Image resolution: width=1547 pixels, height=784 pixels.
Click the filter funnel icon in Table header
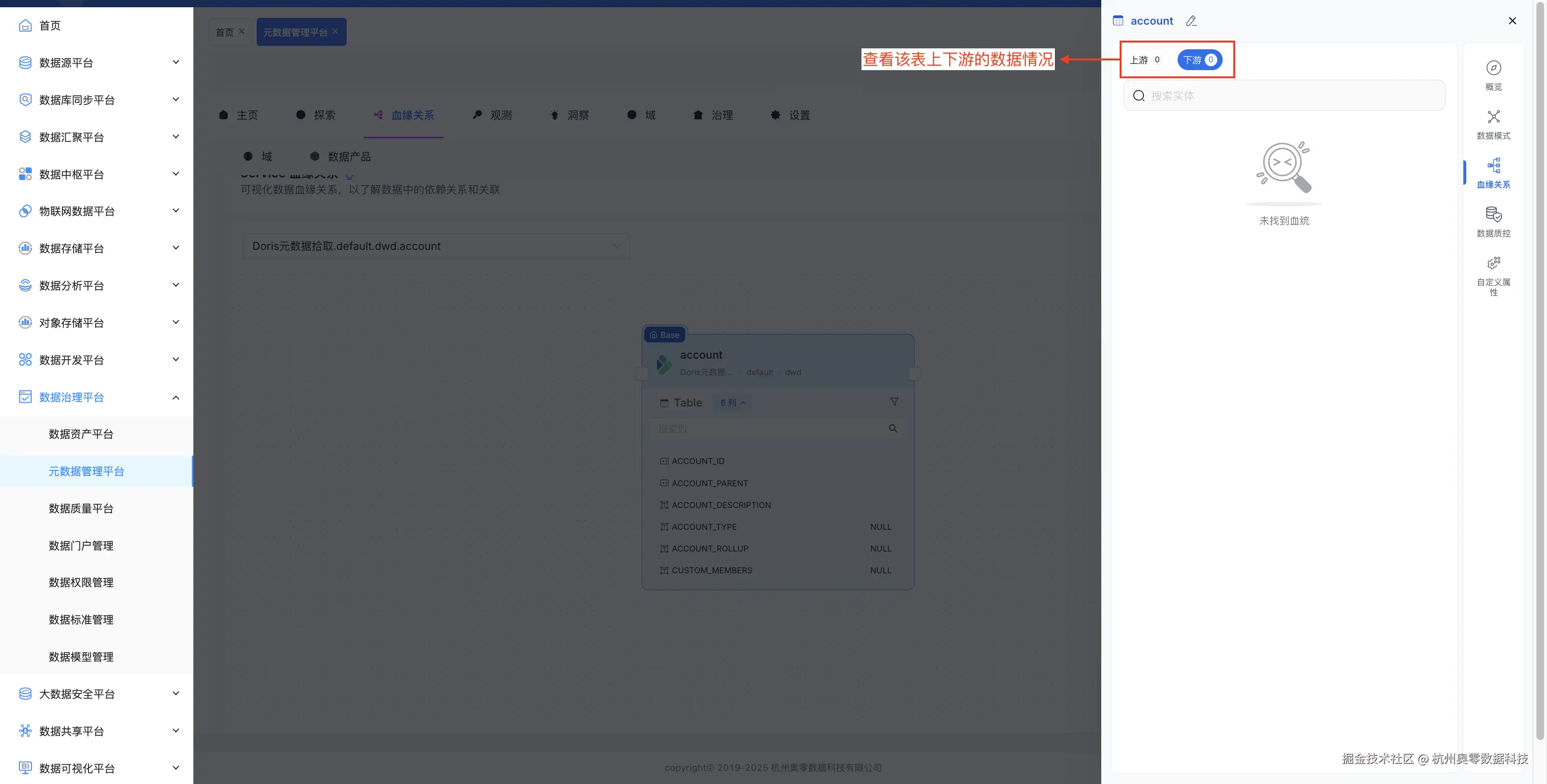[x=893, y=402]
